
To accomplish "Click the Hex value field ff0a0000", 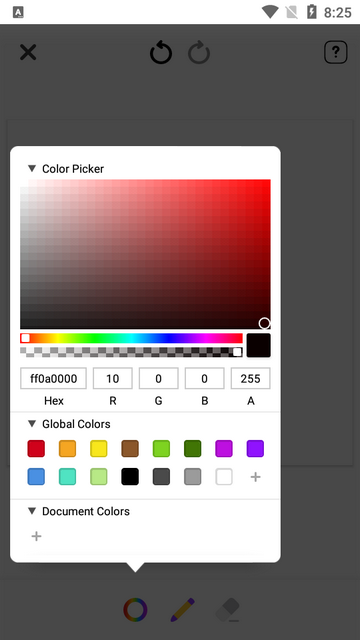I will (53, 378).
